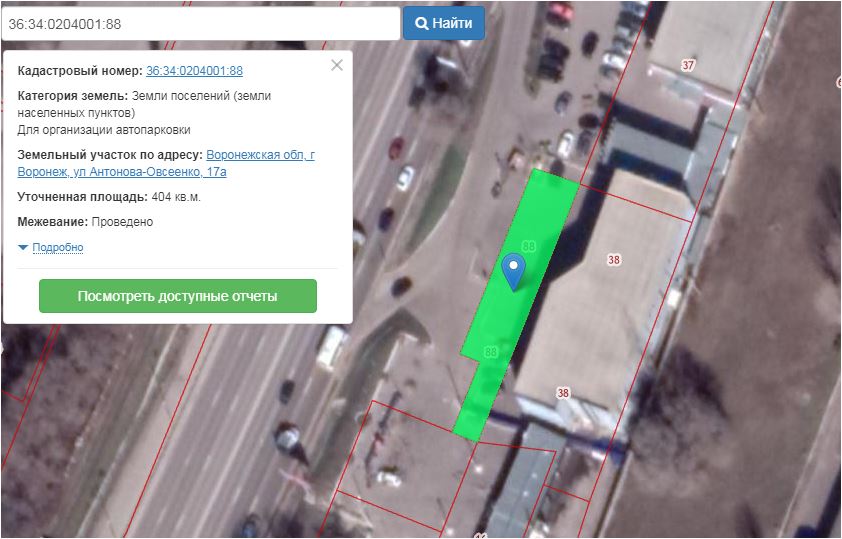
Task: Open the Воронежская обл address link
Action: pyautogui.click(x=166, y=163)
